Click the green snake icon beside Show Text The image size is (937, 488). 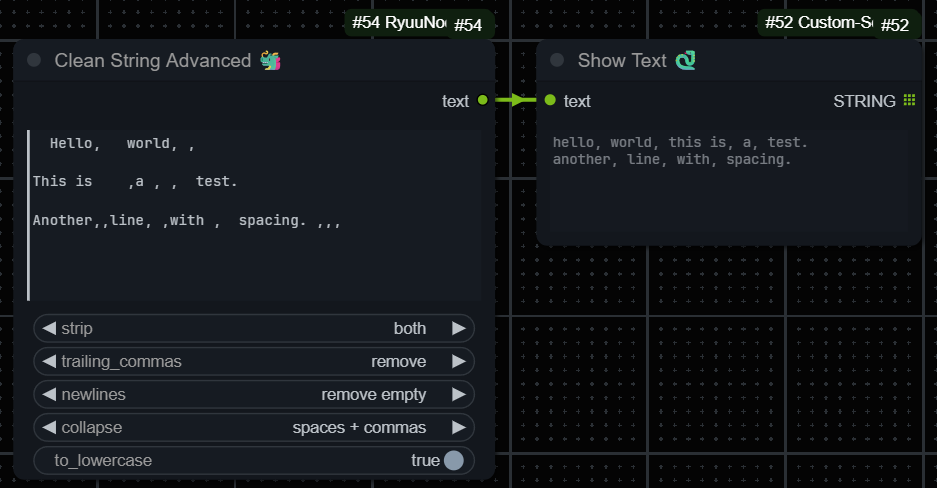coord(685,60)
